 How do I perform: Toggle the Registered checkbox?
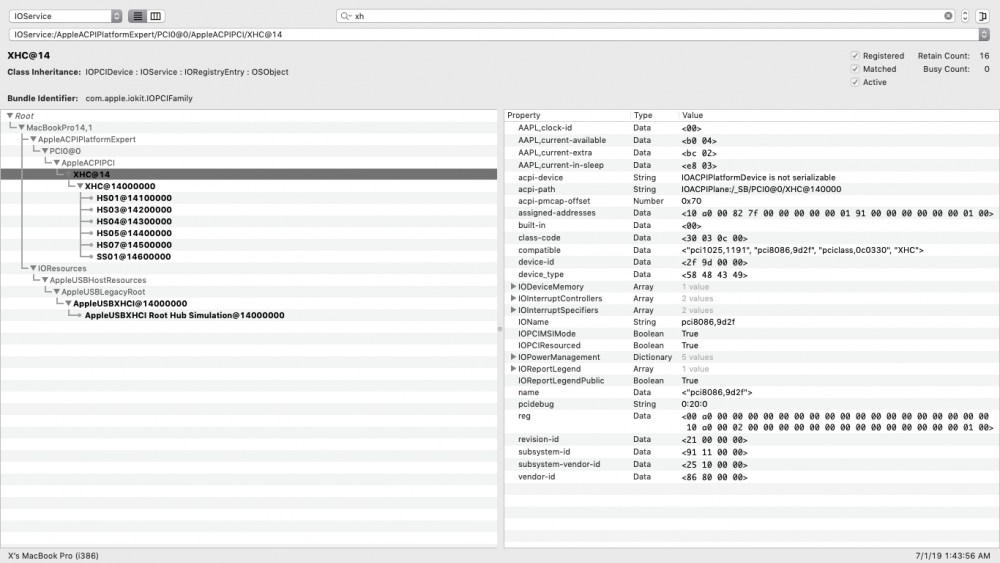click(x=855, y=56)
